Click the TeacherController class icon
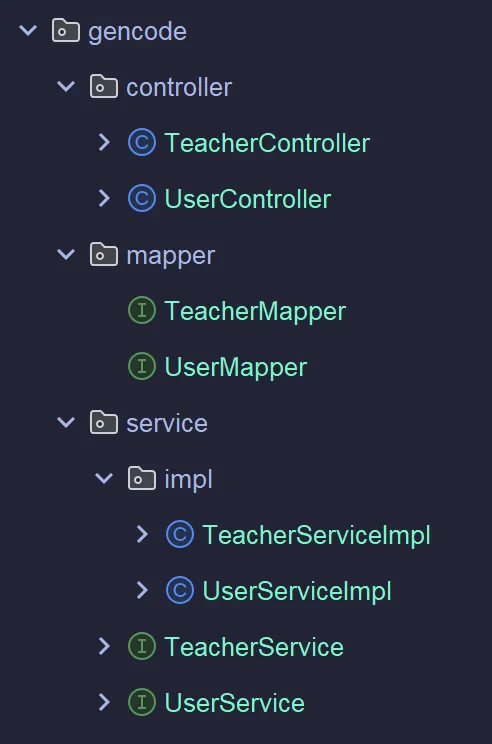Screen dimensions: 492x744 pos(142,142)
